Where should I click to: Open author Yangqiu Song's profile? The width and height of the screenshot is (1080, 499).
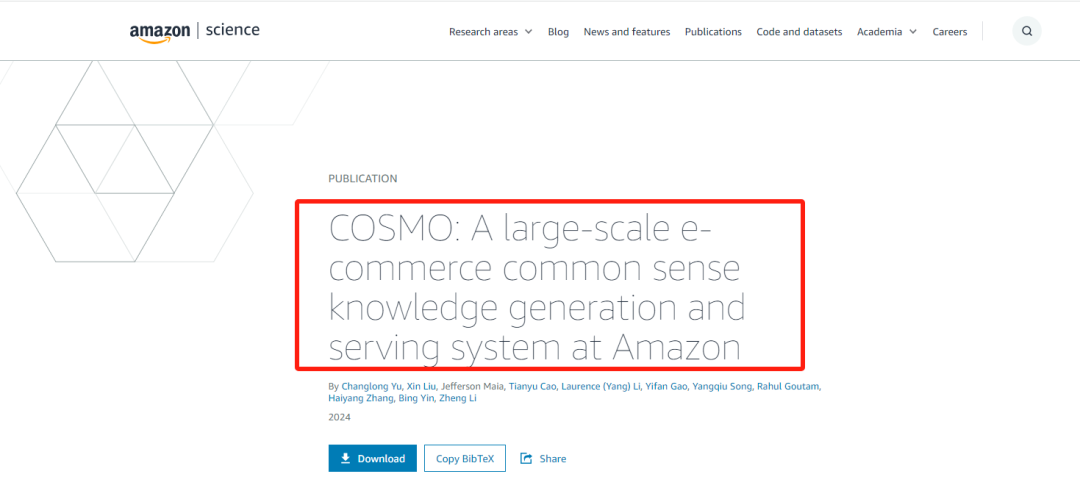coord(722,386)
